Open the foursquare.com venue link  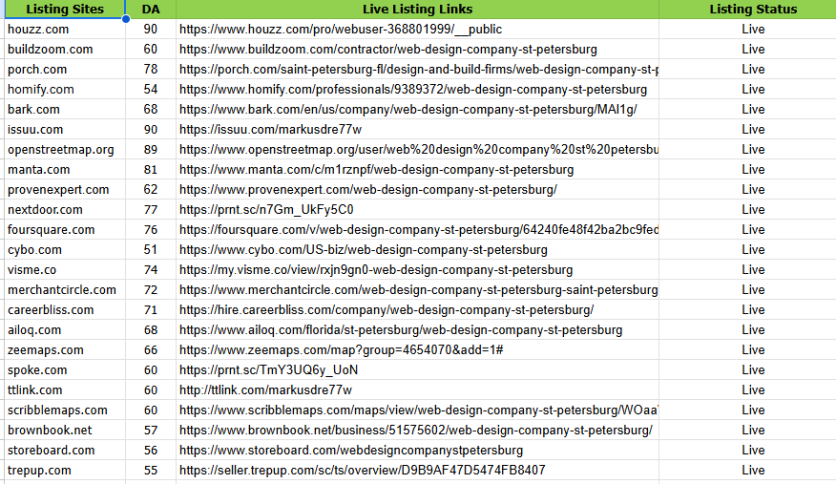[419, 230]
